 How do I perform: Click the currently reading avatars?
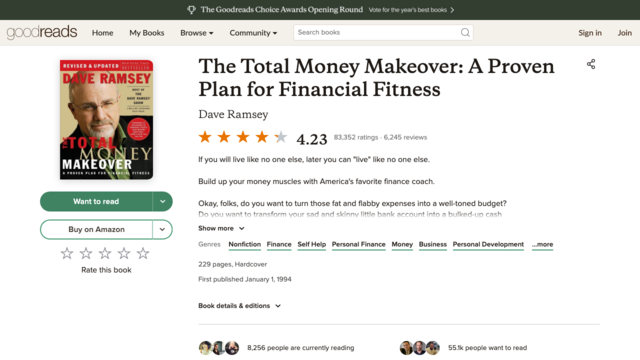point(219,348)
